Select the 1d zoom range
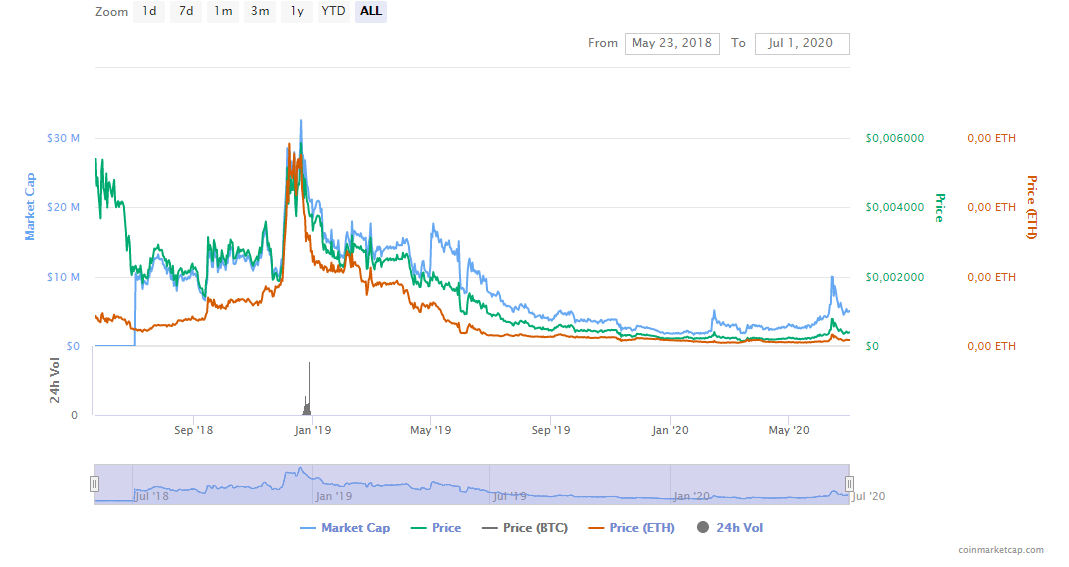 149,12
